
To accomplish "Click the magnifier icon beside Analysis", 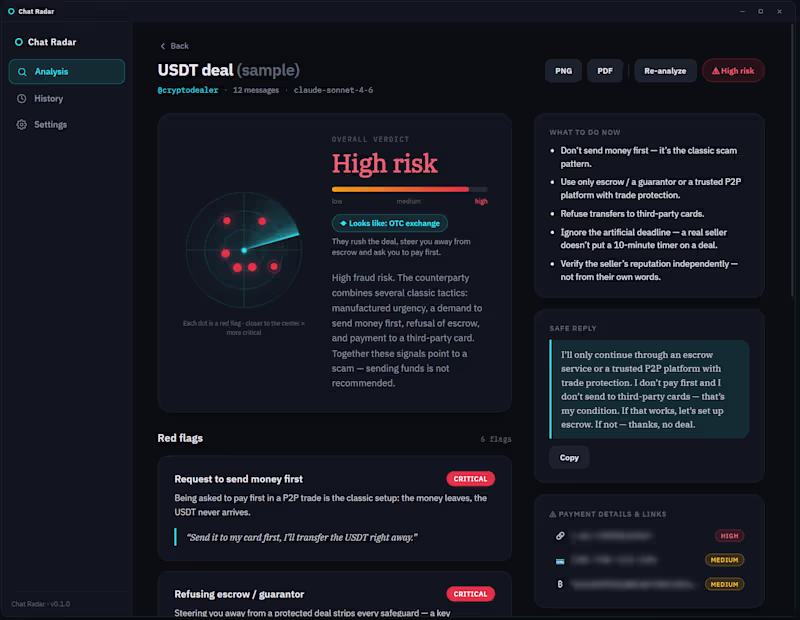I will [x=22, y=72].
